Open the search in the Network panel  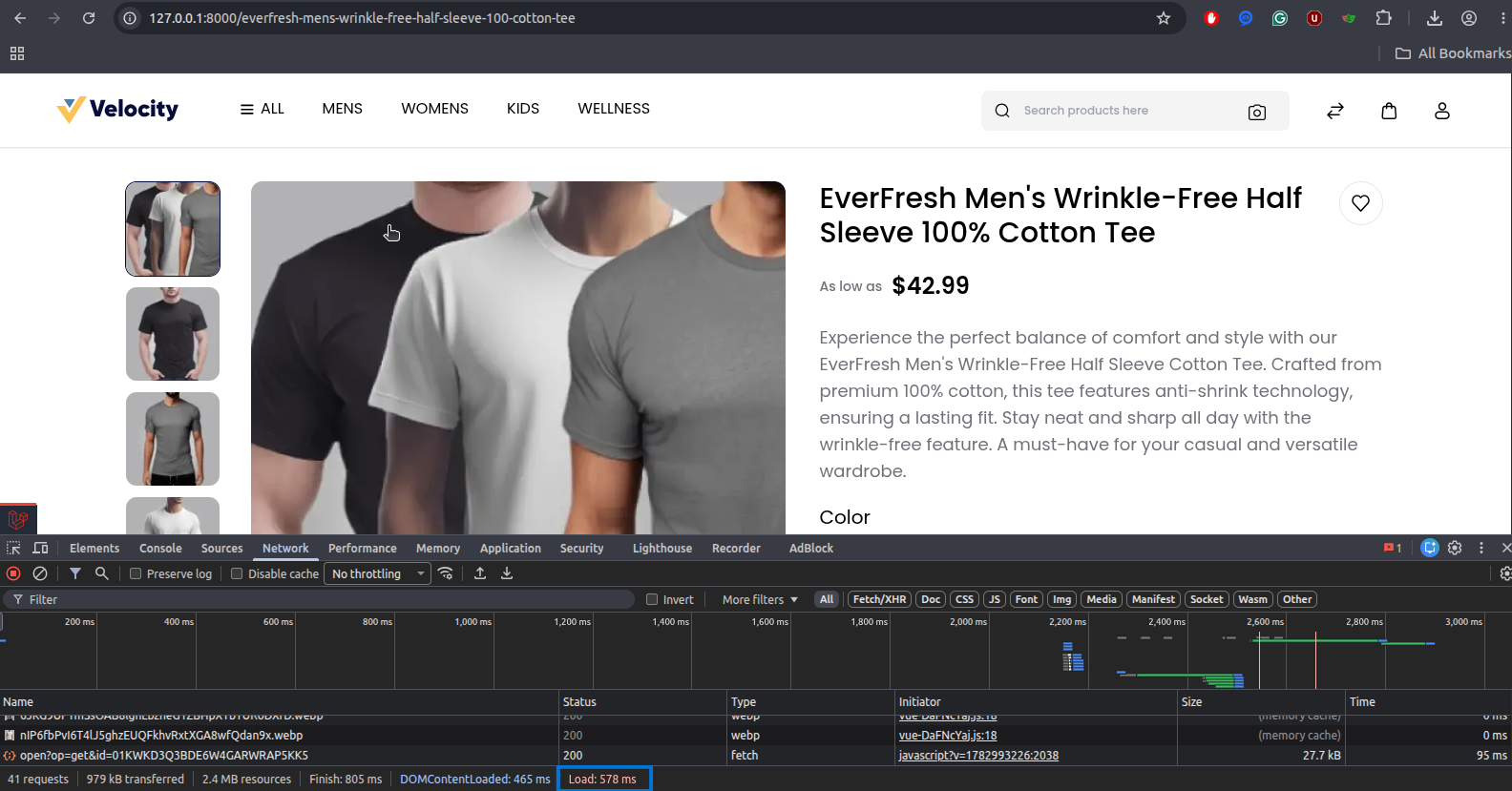coord(101,573)
